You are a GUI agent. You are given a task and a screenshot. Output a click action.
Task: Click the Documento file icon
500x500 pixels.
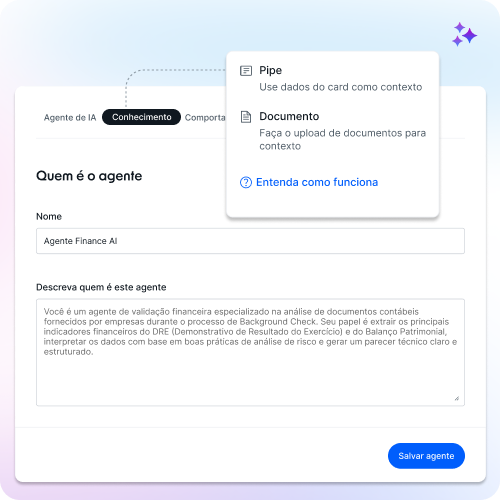(246, 117)
